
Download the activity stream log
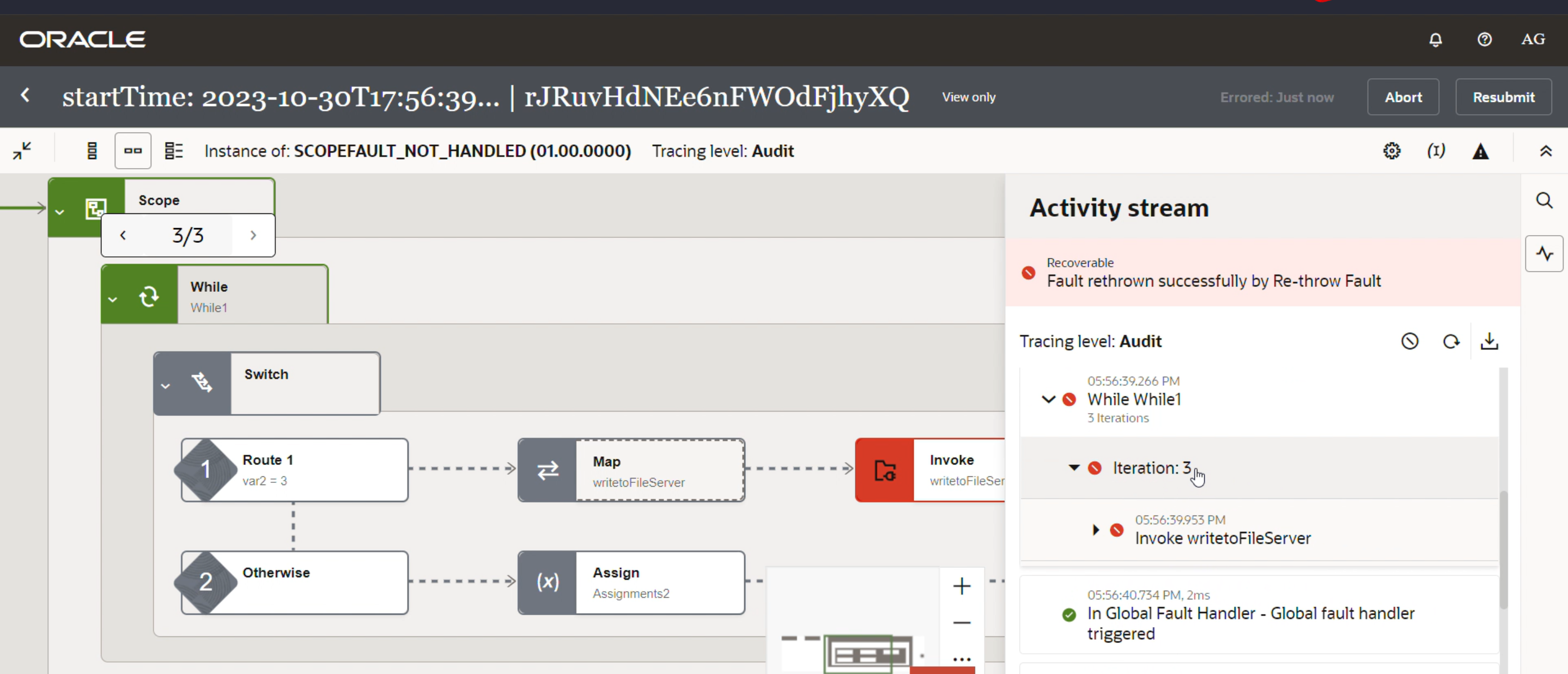pyautogui.click(x=1489, y=341)
